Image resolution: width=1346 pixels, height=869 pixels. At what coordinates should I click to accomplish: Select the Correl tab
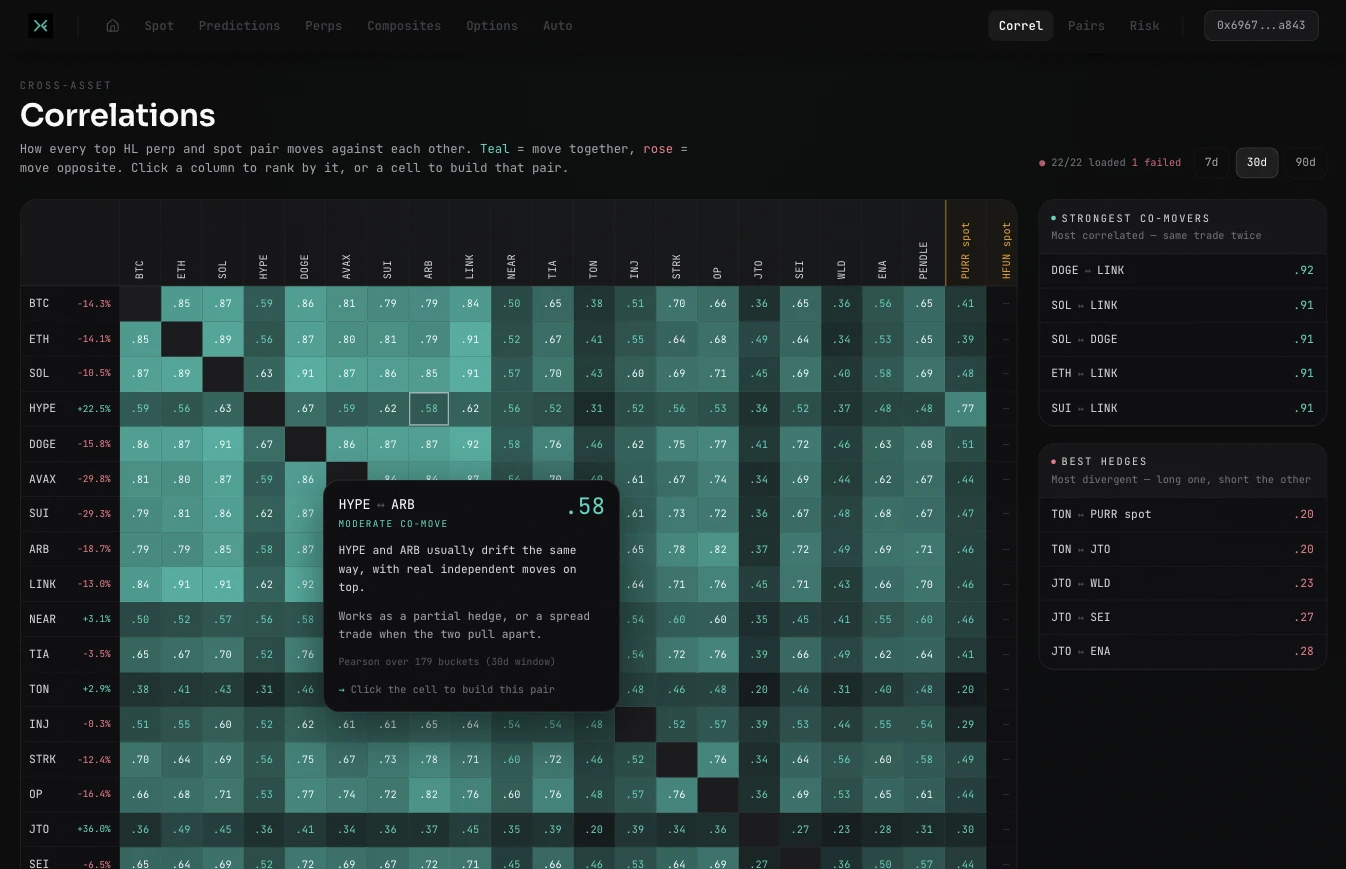coord(1020,26)
